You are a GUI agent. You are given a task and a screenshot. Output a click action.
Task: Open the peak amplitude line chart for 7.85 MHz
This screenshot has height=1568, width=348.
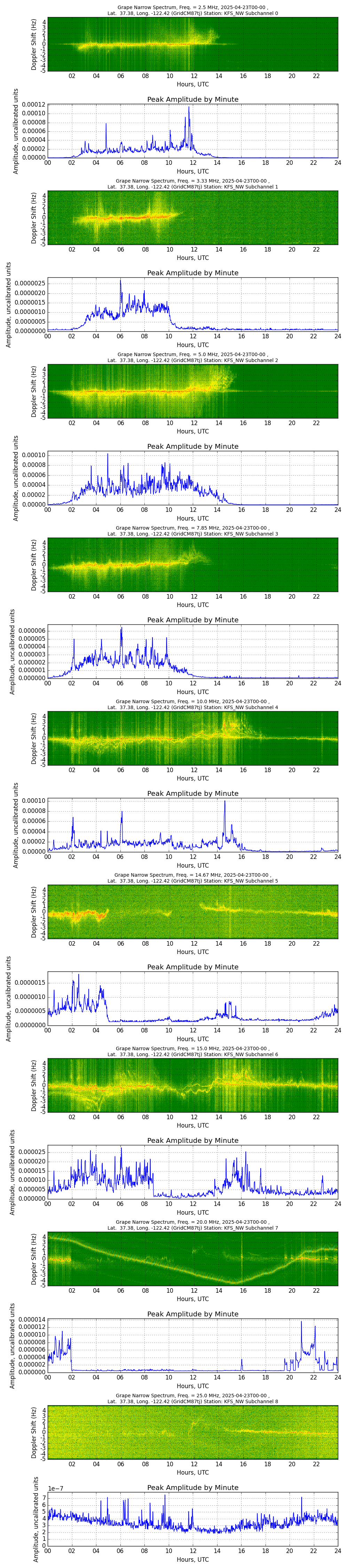point(192,651)
